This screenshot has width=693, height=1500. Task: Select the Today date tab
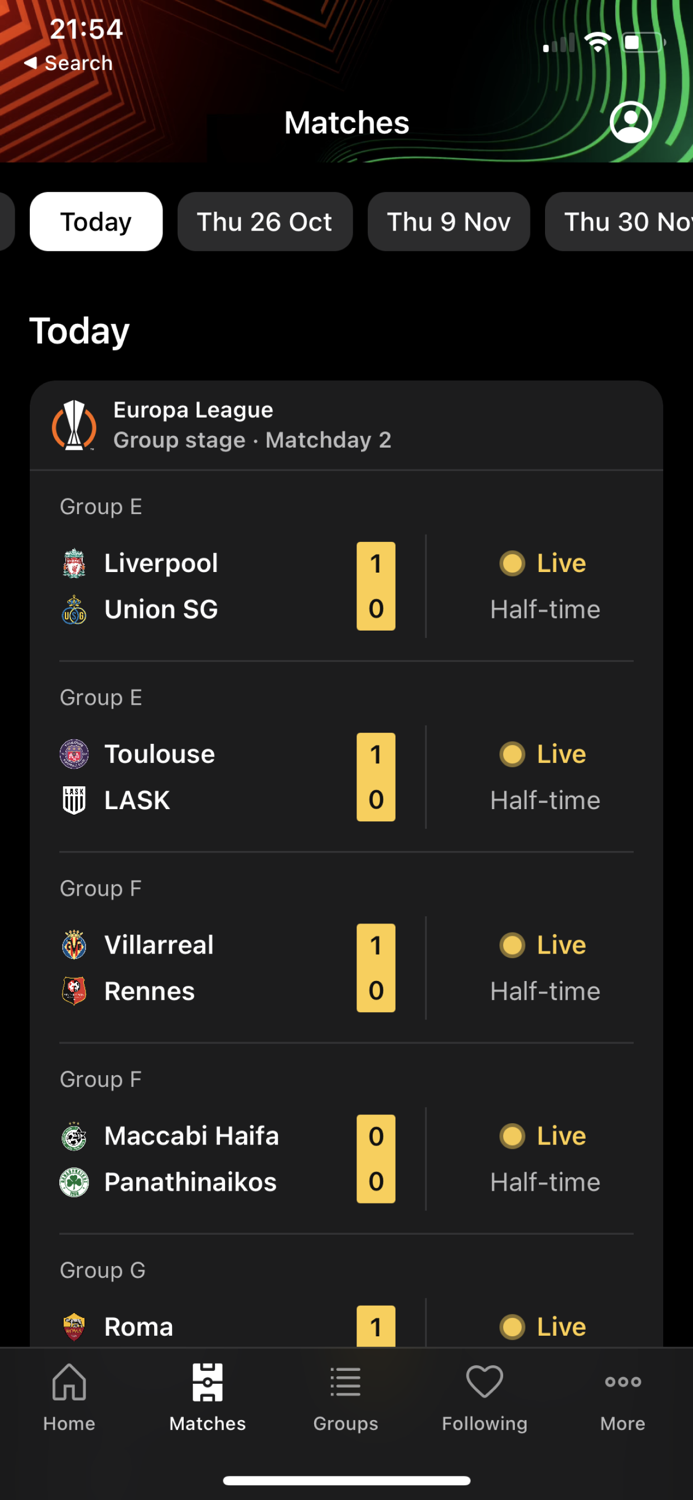[x=95, y=221]
